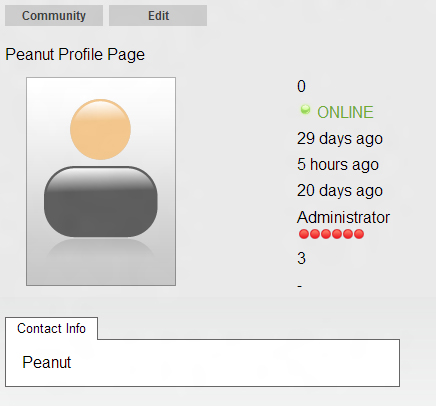Click the 5 hours ago value
436x406 pixels.
[338, 164]
